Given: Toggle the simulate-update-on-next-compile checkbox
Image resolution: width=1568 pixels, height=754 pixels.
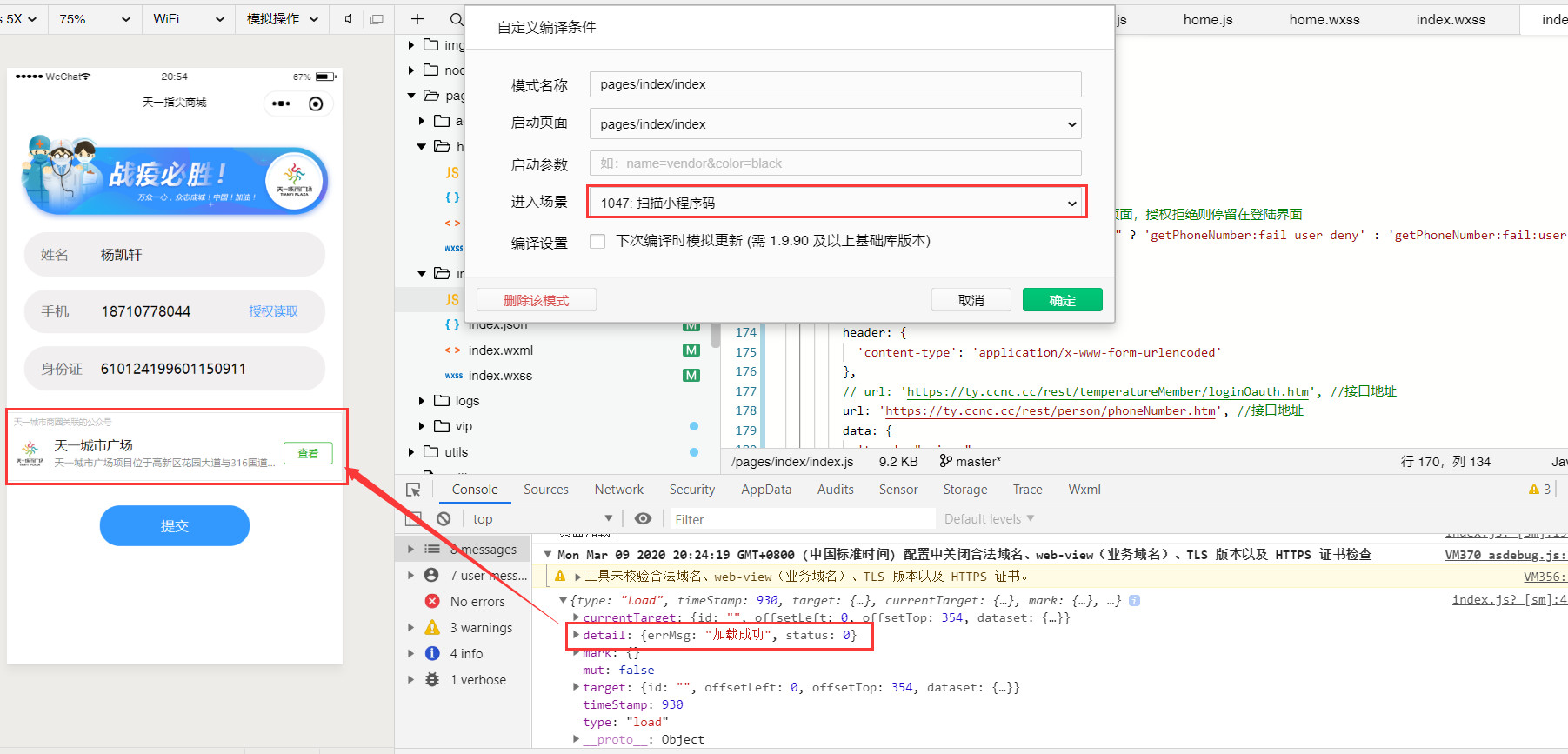Looking at the screenshot, I should pos(597,241).
